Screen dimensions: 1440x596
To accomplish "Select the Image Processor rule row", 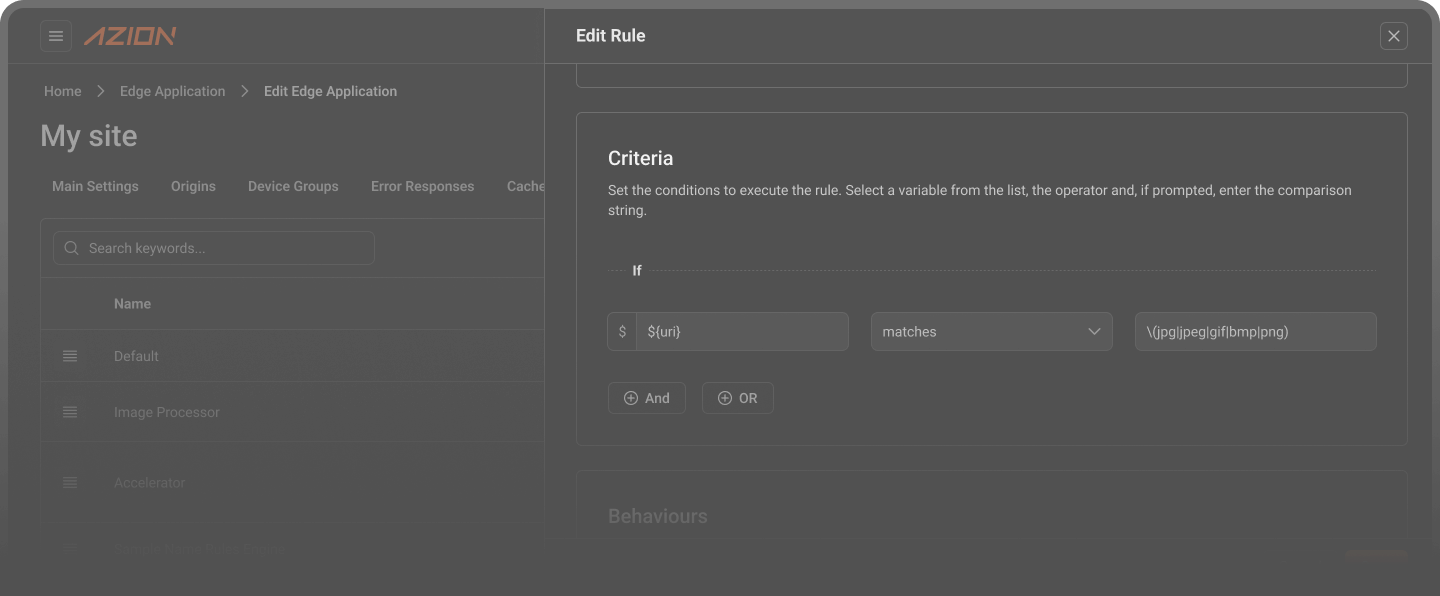I will pos(292,412).
